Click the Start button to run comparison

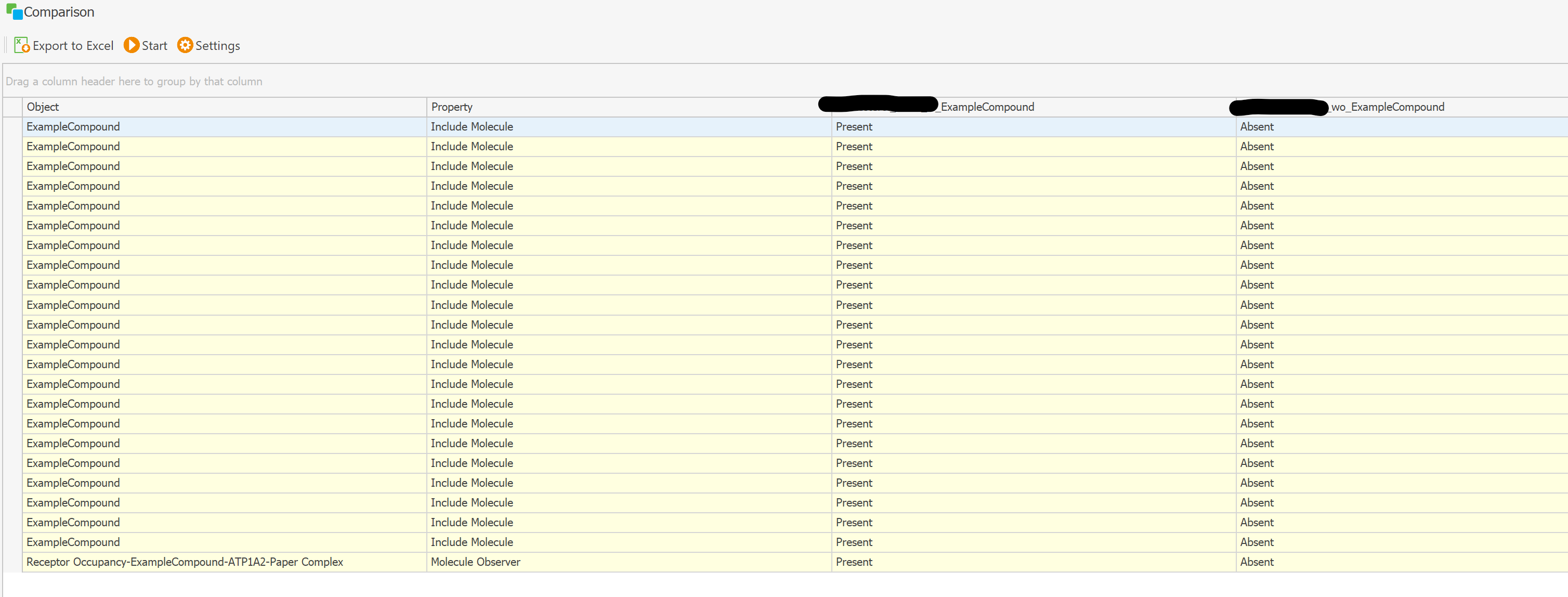click(x=145, y=45)
